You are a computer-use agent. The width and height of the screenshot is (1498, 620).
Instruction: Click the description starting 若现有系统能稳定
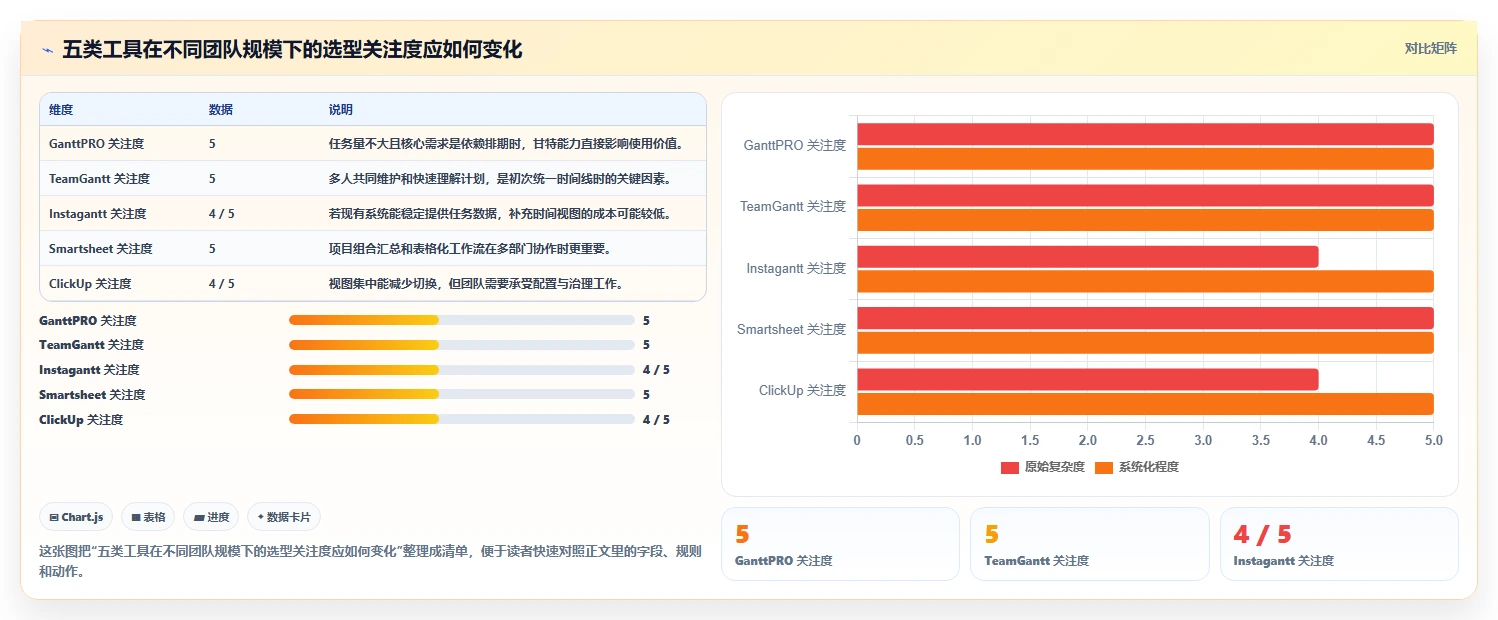point(500,214)
